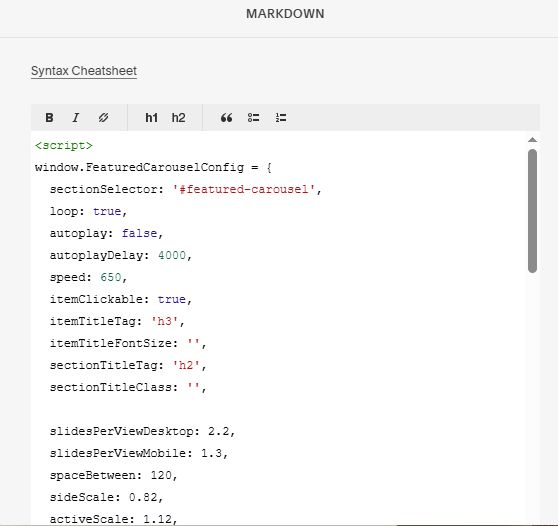The height and width of the screenshot is (526, 558).
Task: Click the autoplay false value
Action: pyautogui.click(x=140, y=233)
